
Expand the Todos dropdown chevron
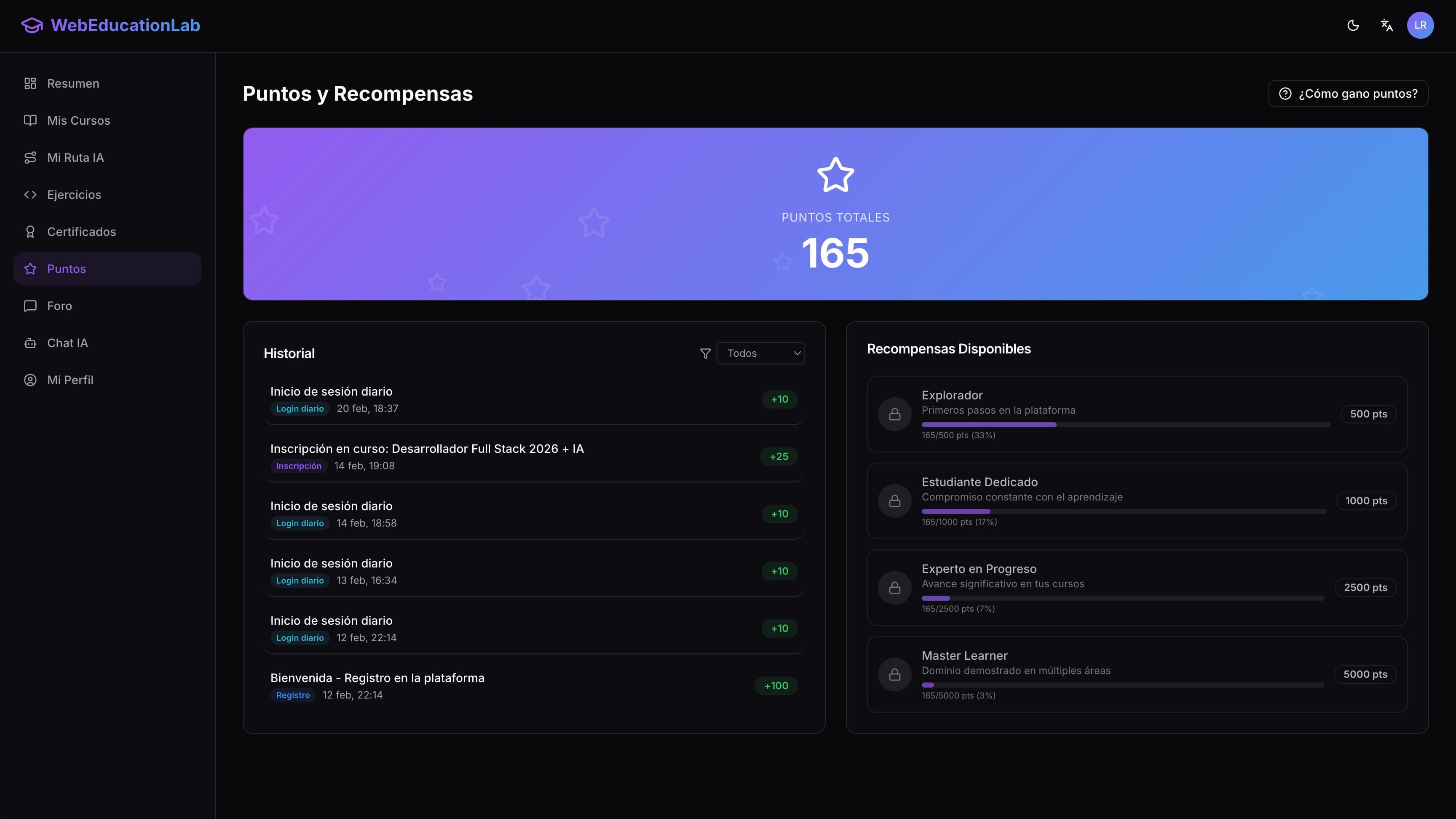pyautogui.click(x=797, y=353)
